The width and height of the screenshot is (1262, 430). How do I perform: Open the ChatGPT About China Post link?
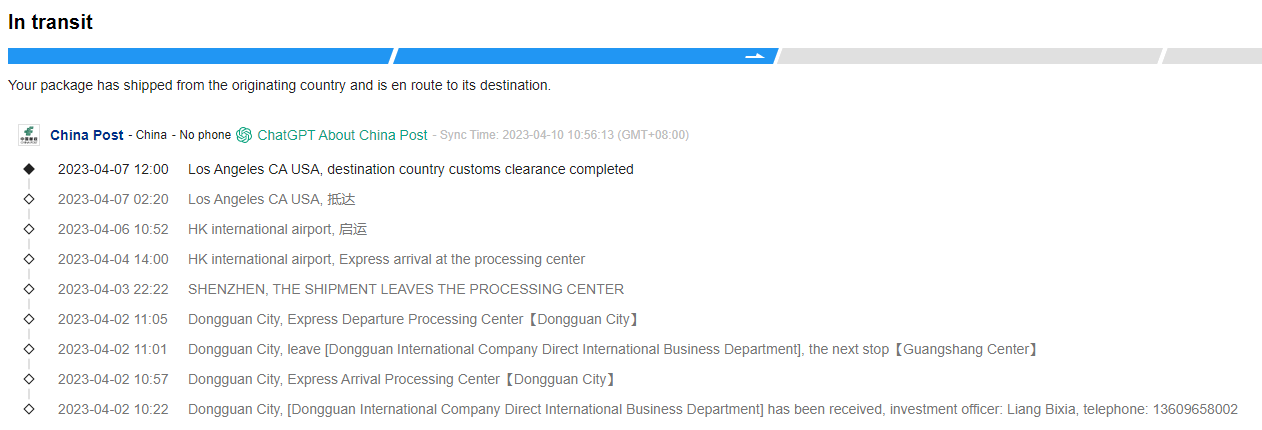point(342,135)
